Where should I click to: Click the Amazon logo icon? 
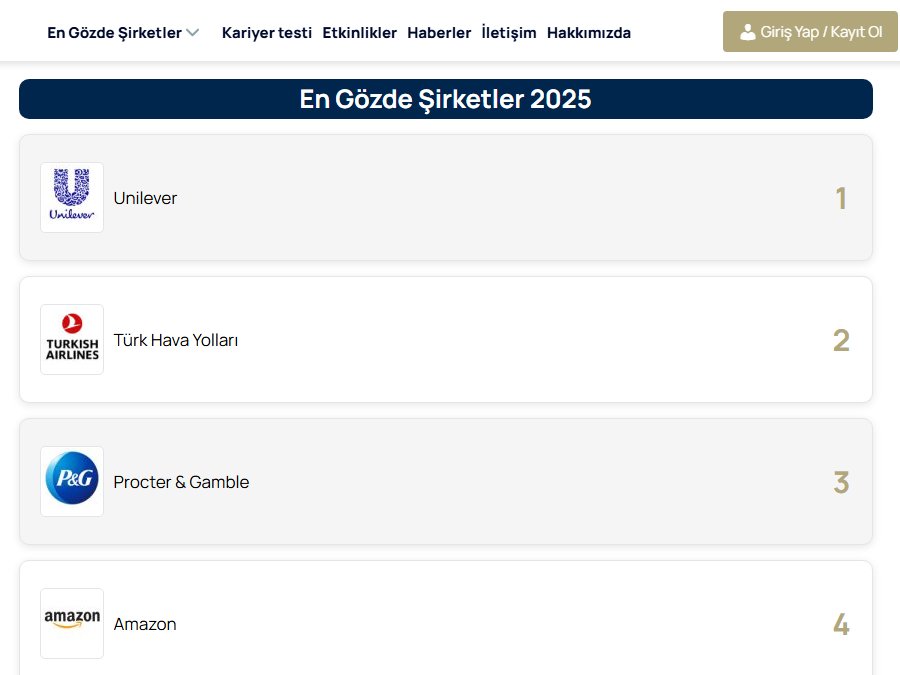click(72, 623)
